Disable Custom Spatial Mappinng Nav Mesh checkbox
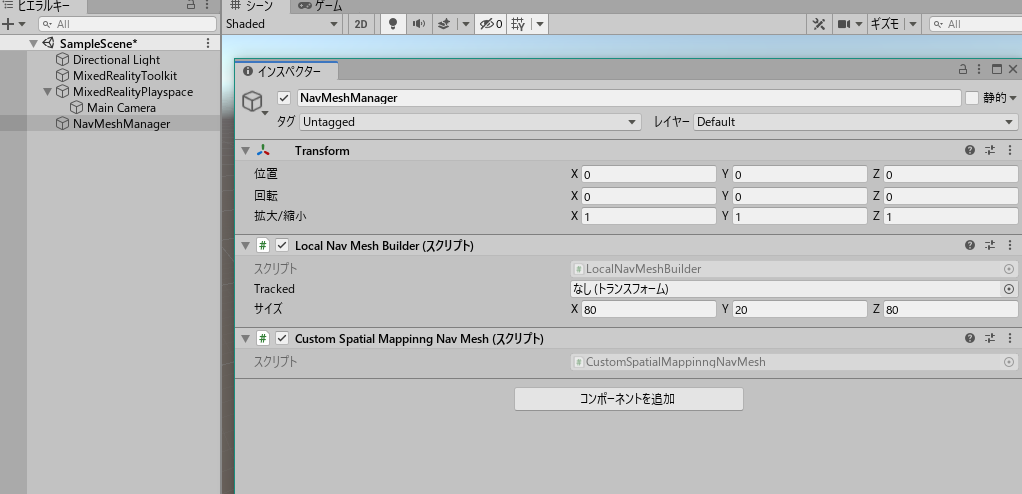 (x=282, y=338)
